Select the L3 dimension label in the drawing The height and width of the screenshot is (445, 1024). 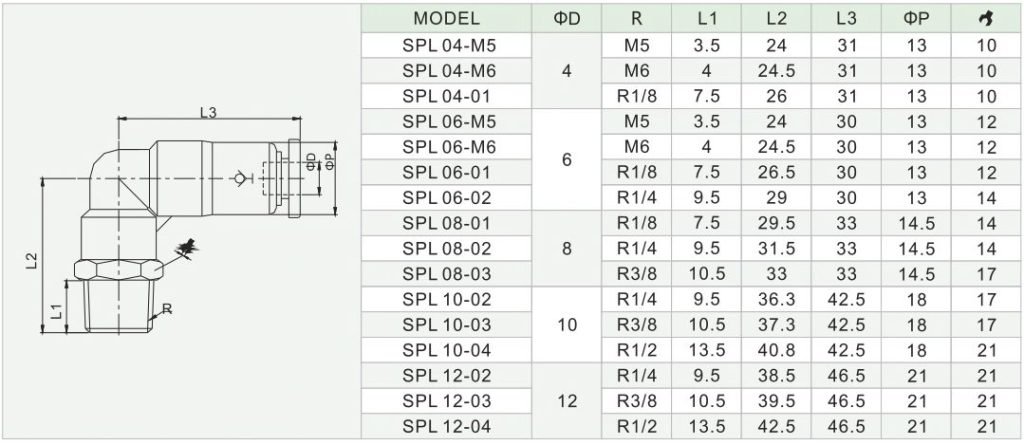point(208,112)
